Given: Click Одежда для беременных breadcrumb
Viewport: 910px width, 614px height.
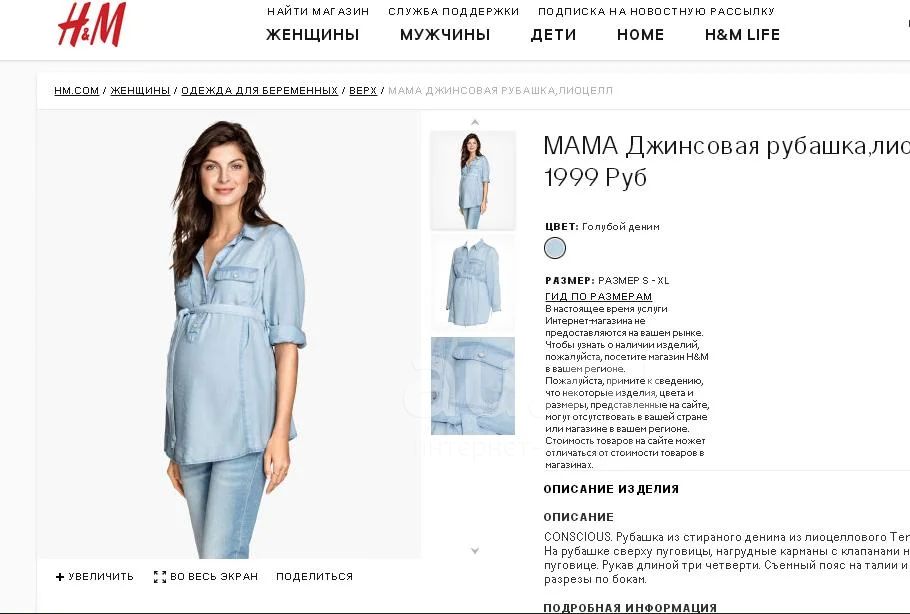Looking at the screenshot, I should click(259, 91).
